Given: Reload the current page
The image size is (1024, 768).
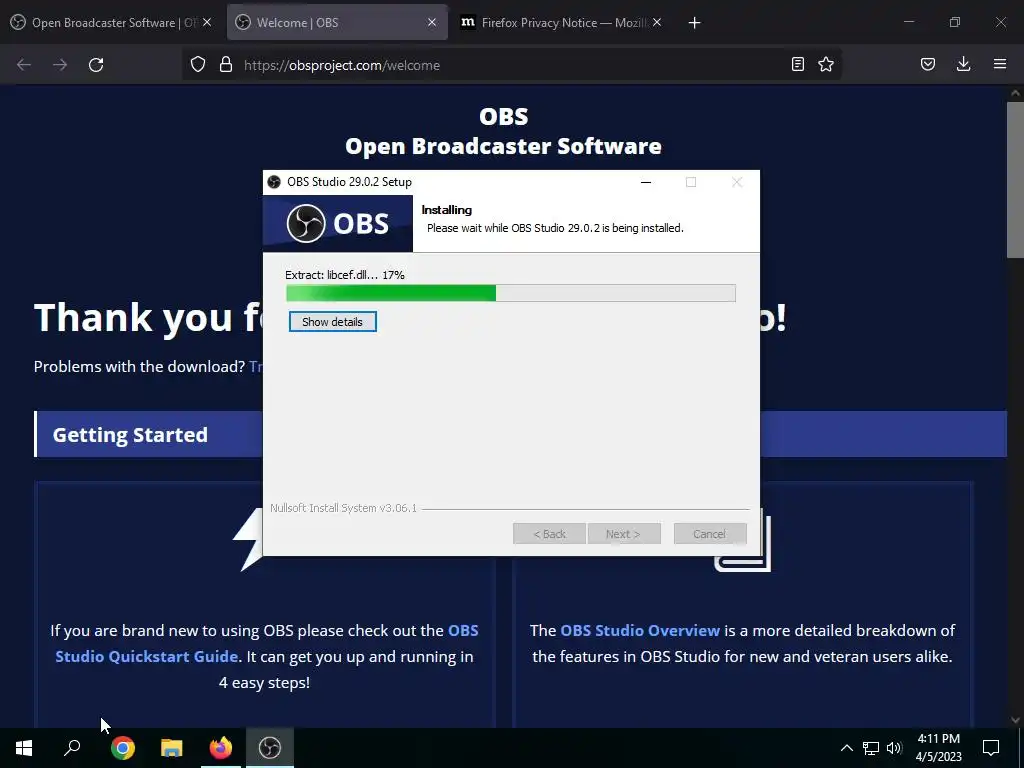Looking at the screenshot, I should [x=96, y=65].
